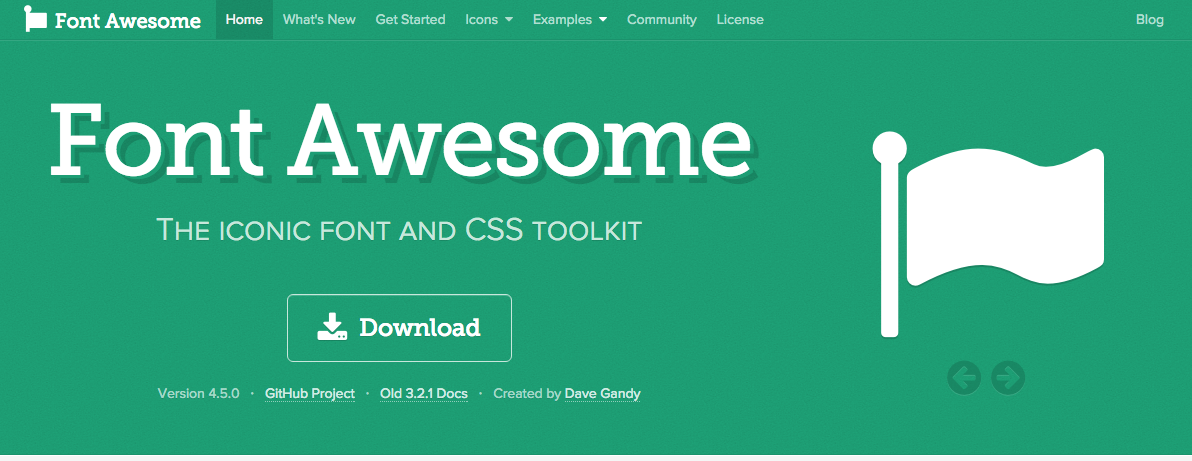The width and height of the screenshot is (1192, 461).
Task: Click the Font Awesome brand text in navbar
Action: tap(128, 21)
